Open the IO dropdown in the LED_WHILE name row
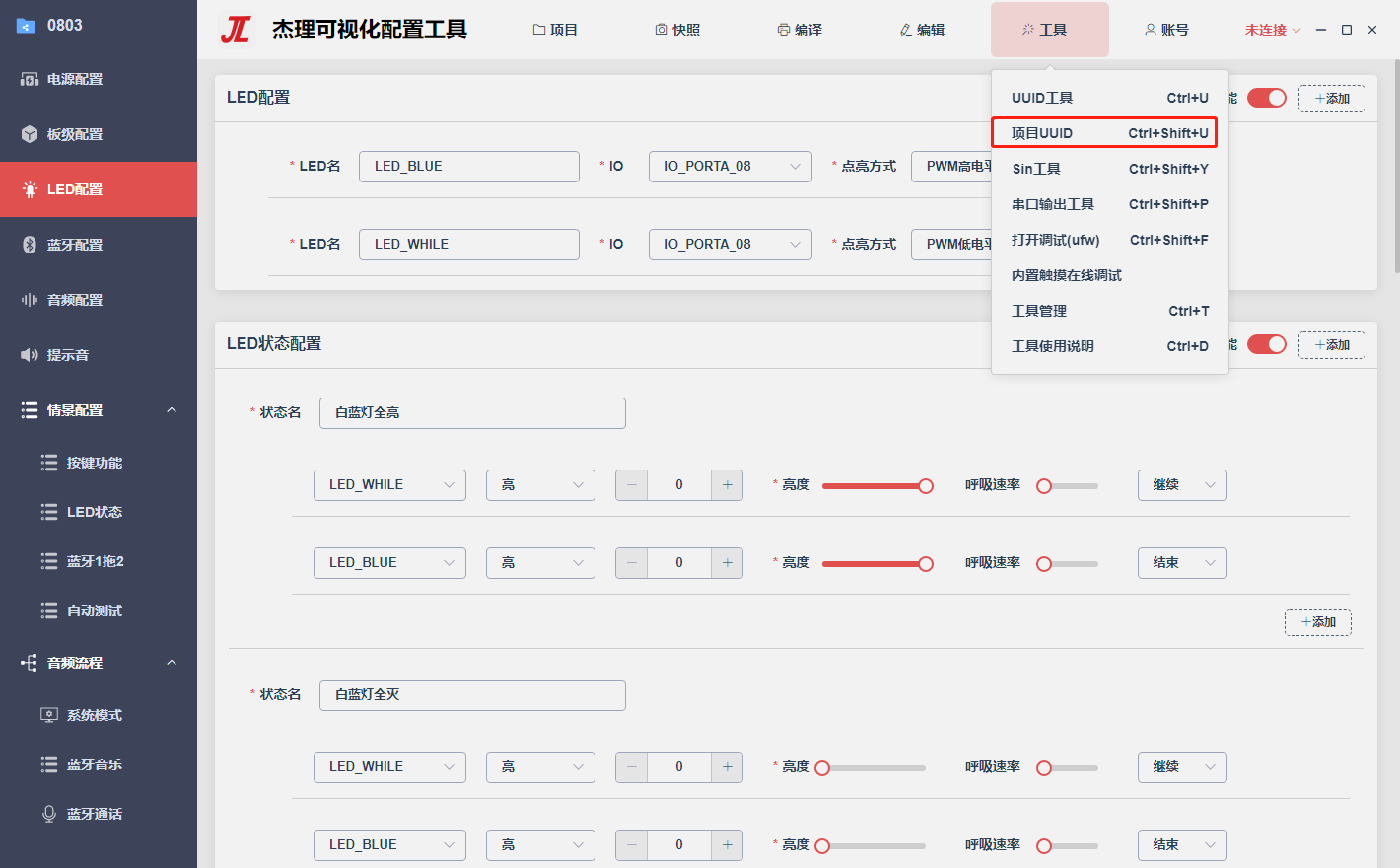 (731, 245)
